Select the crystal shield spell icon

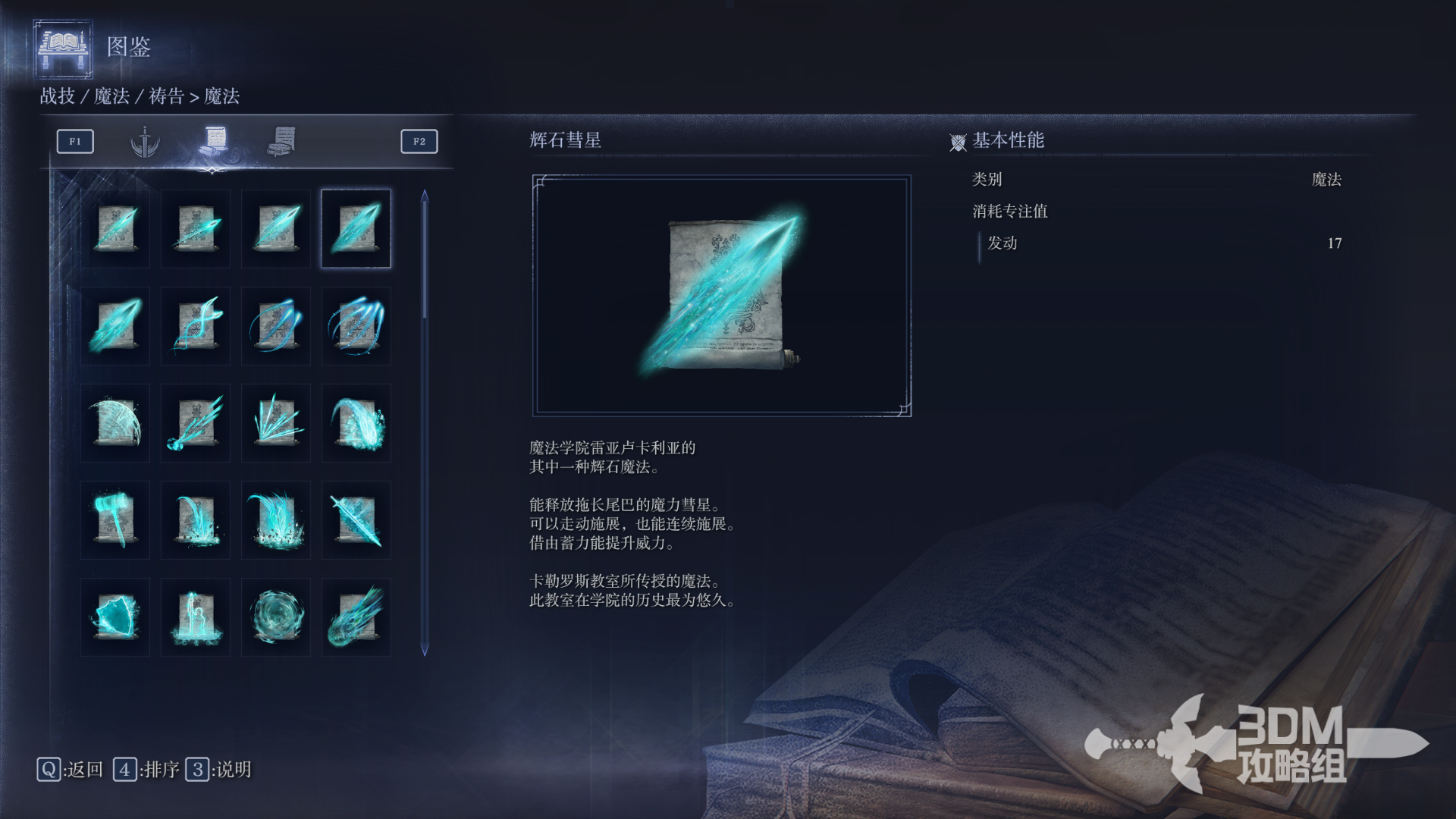tap(115, 617)
